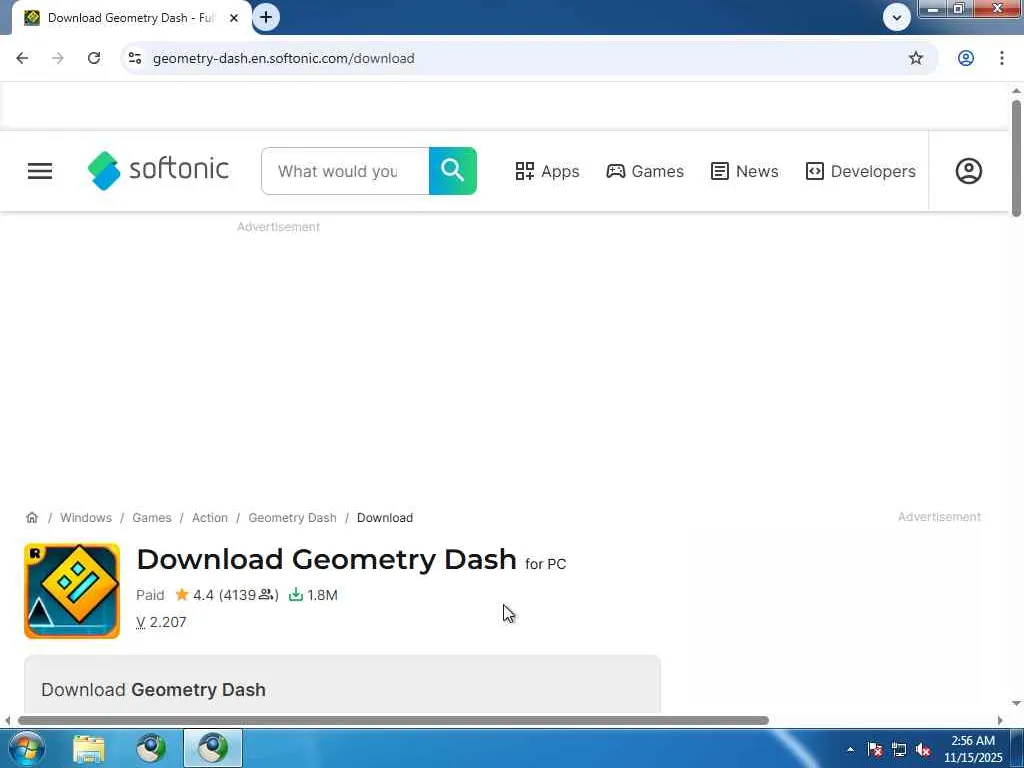Bookmark this page with the star icon
The height and width of the screenshot is (768, 1024).
coord(916,58)
